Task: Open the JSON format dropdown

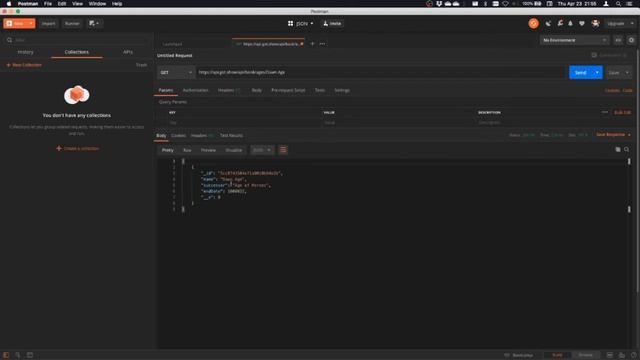Action: 262,150
